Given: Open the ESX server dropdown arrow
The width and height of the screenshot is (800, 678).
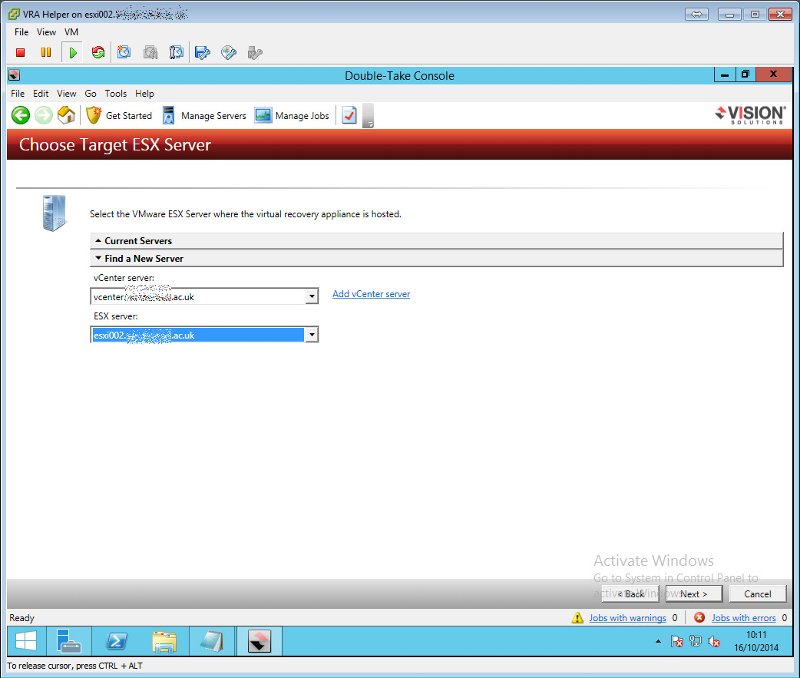Looking at the screenshot, I should click(x=312, y=335).
